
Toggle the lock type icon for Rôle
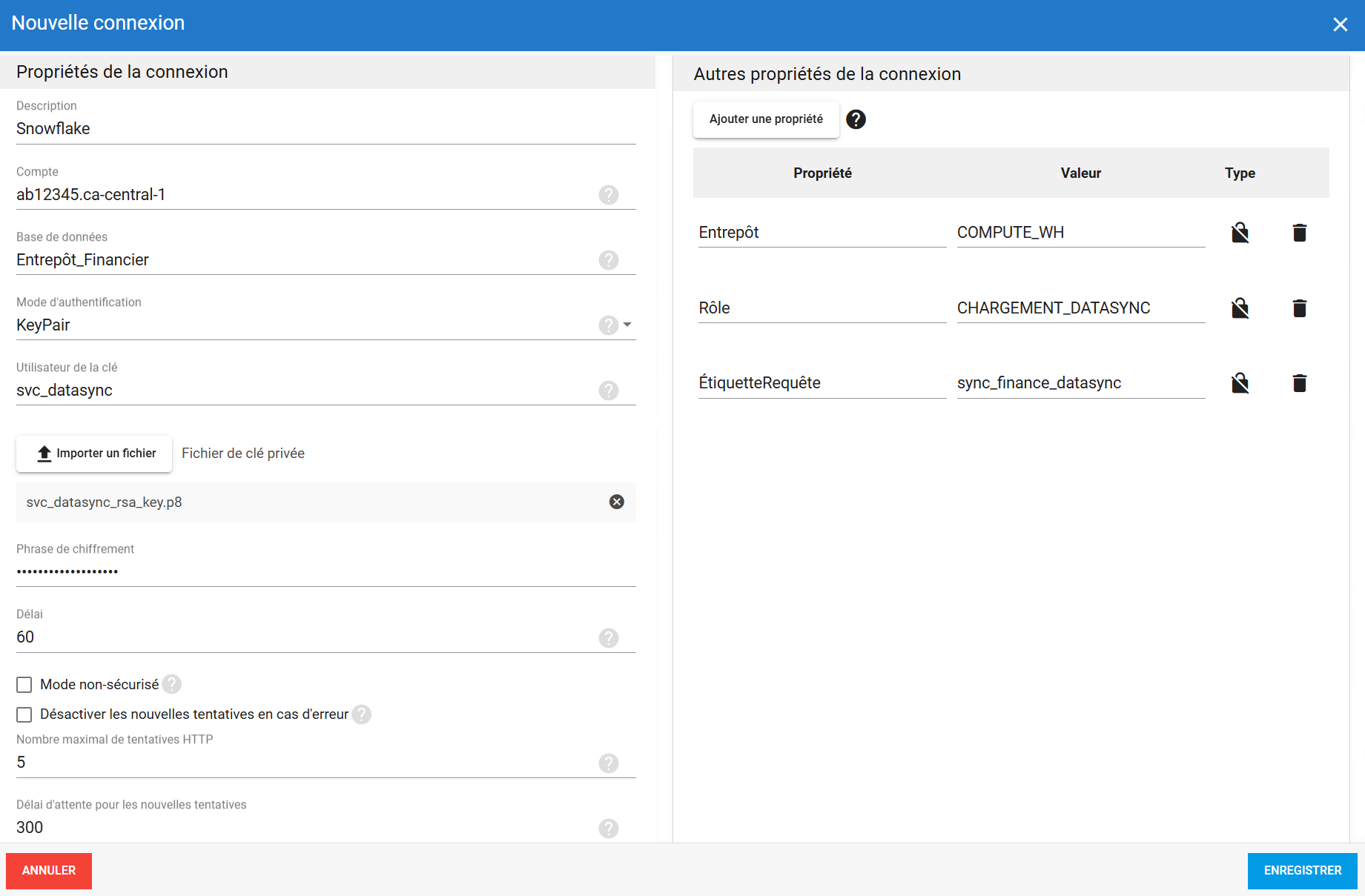(1240, 308)
